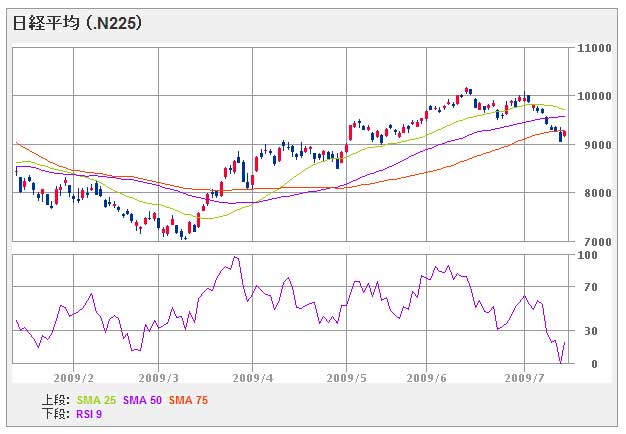Click the 7000 price axis label
626x434 pixels.
pos(598,242)
